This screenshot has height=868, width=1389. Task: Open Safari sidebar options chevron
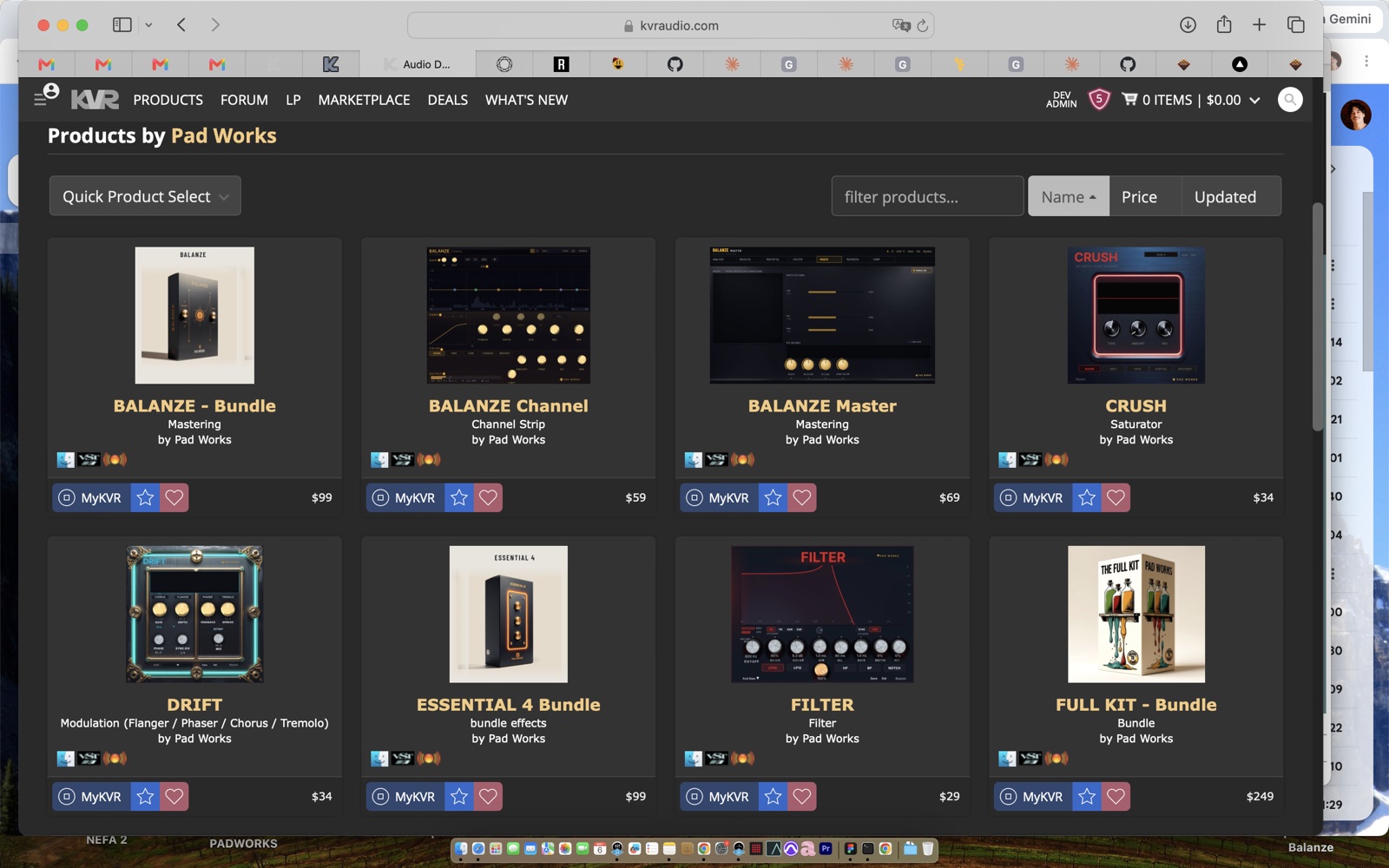[x=148, y=25]
